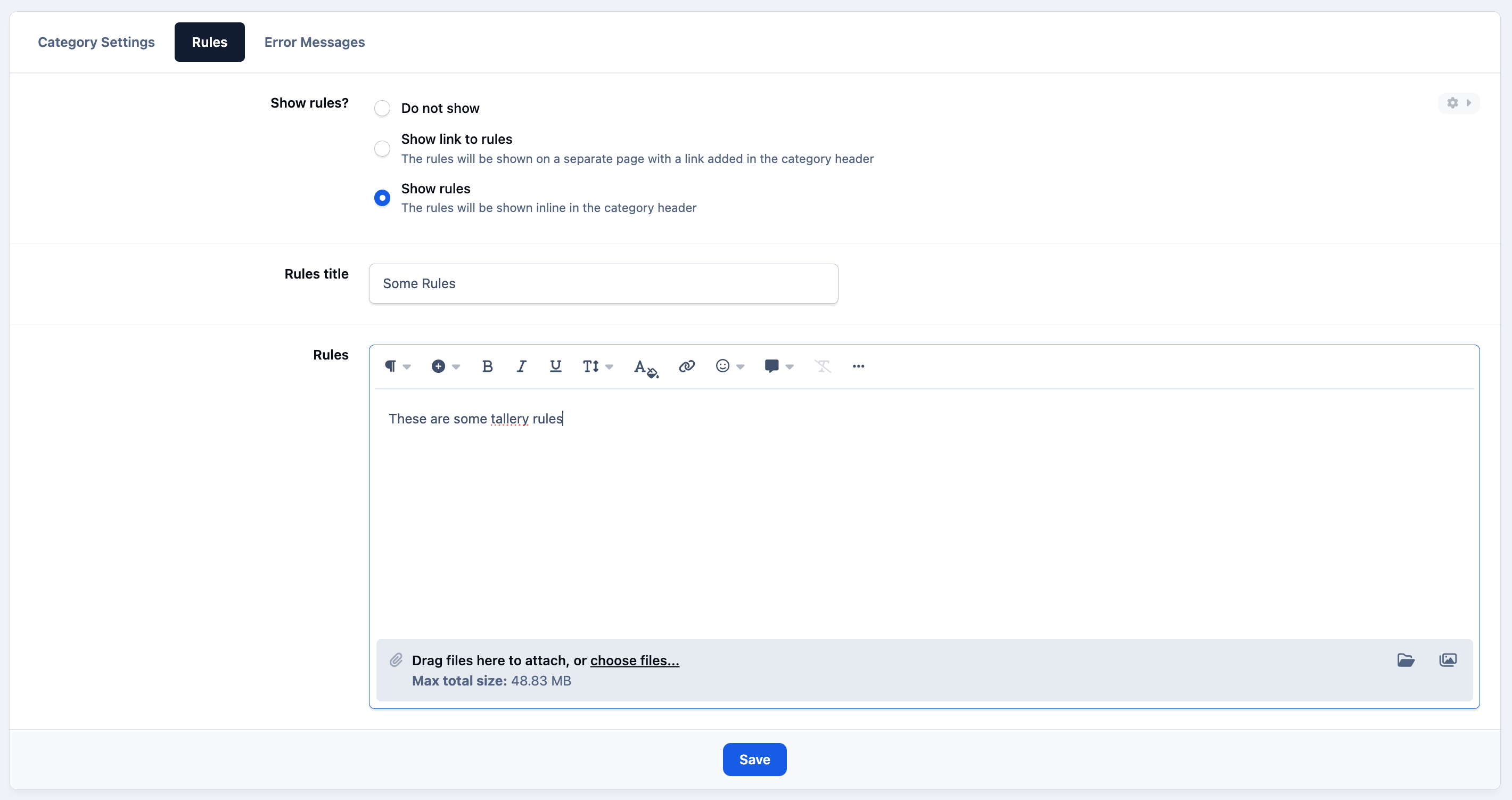Screen dimensions: 1512x800
Task: Open the font size dropdown
Action: coord(597,366)
